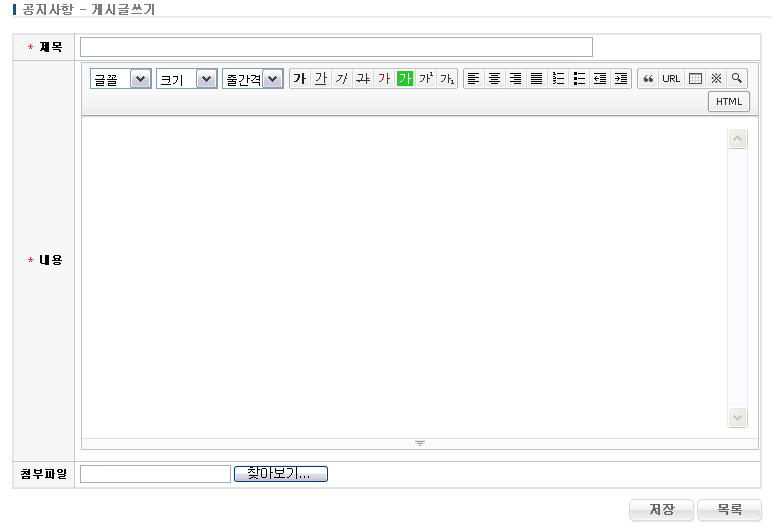Apply bold text formatting
The image size is (782, 532).
point(299,79)
